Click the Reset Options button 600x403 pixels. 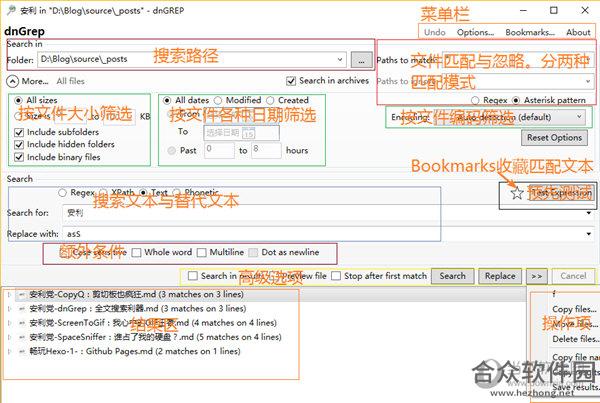click(554, 138)
